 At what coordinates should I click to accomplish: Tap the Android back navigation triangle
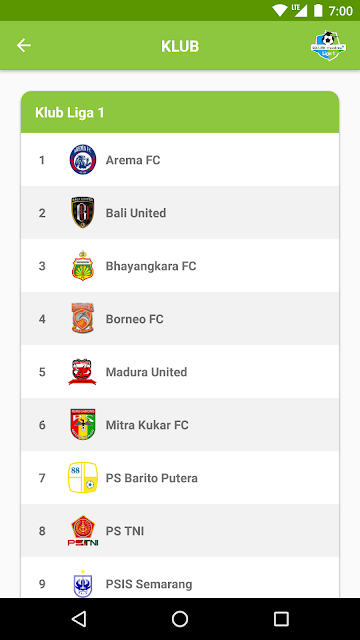pyautogui.click(x=79, y=619)
